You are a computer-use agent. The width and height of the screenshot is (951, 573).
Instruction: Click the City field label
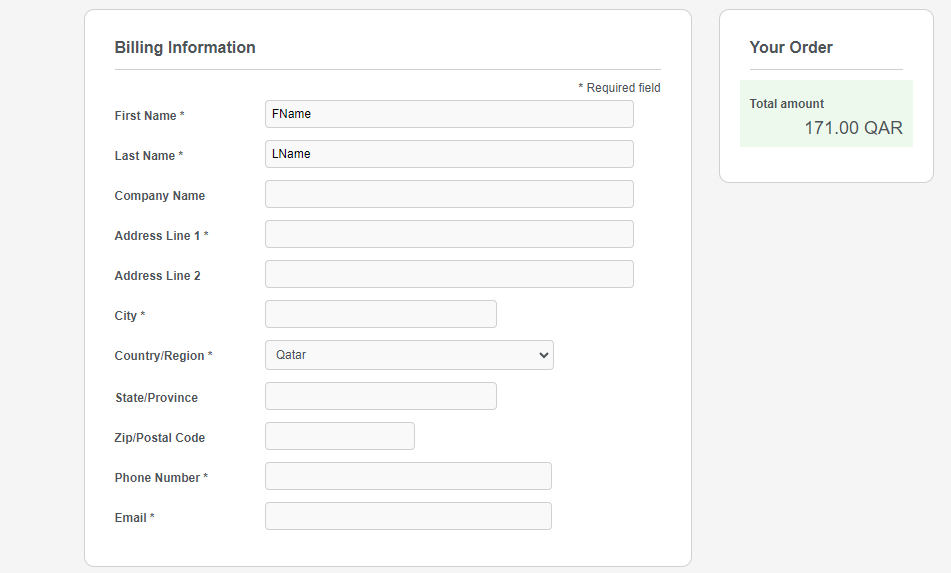(x=126, y=316)
